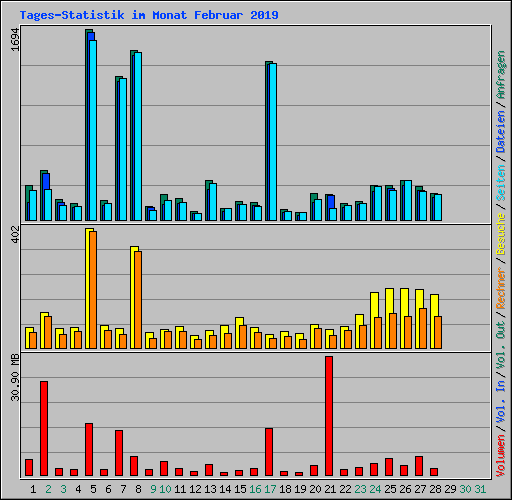Click the cyan pages bar for day 17
The height and width of the screenshot is (500, 512).
[273, 142]
